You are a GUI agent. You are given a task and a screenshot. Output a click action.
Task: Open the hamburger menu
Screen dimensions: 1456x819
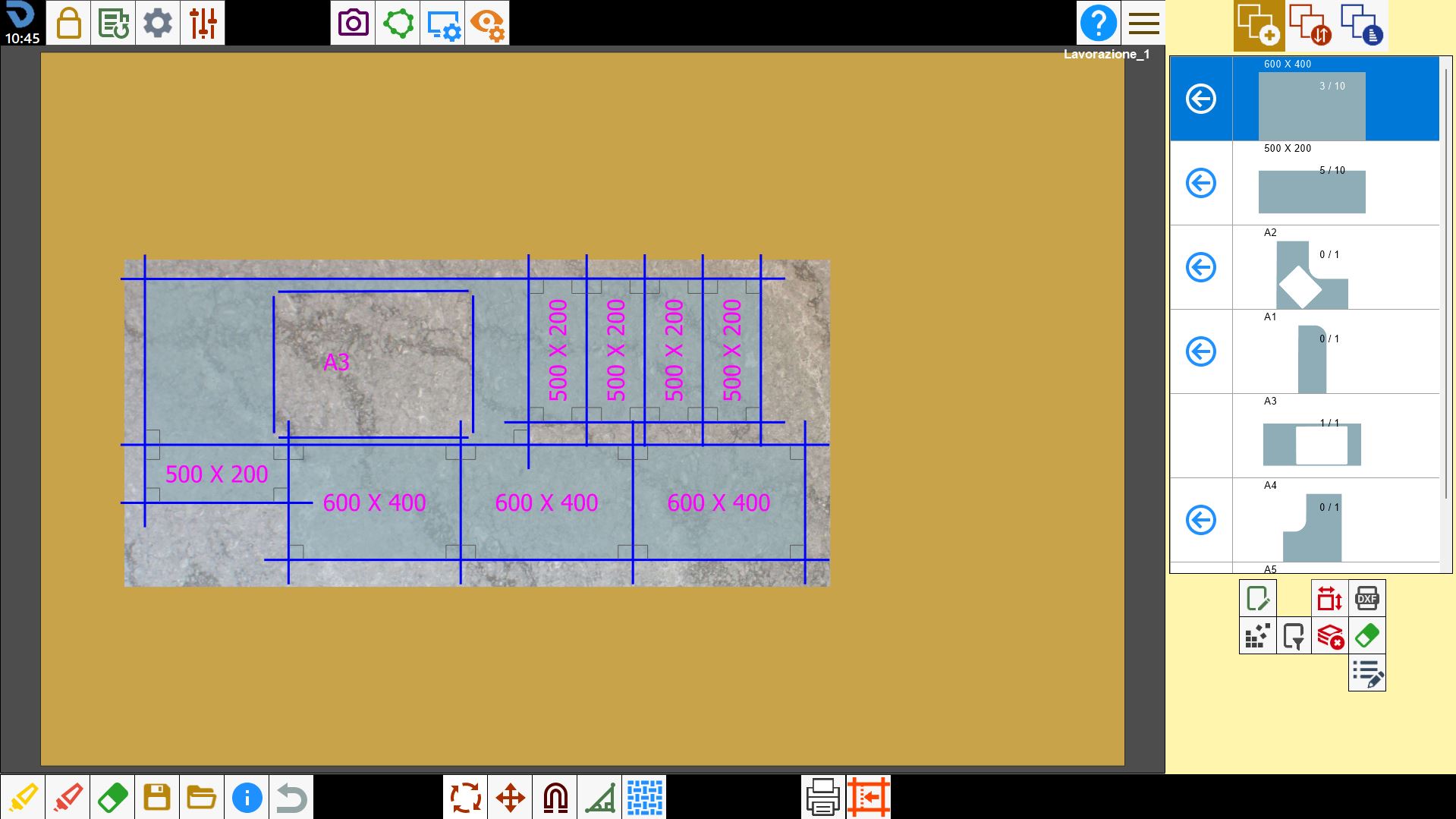[1143, 23]
